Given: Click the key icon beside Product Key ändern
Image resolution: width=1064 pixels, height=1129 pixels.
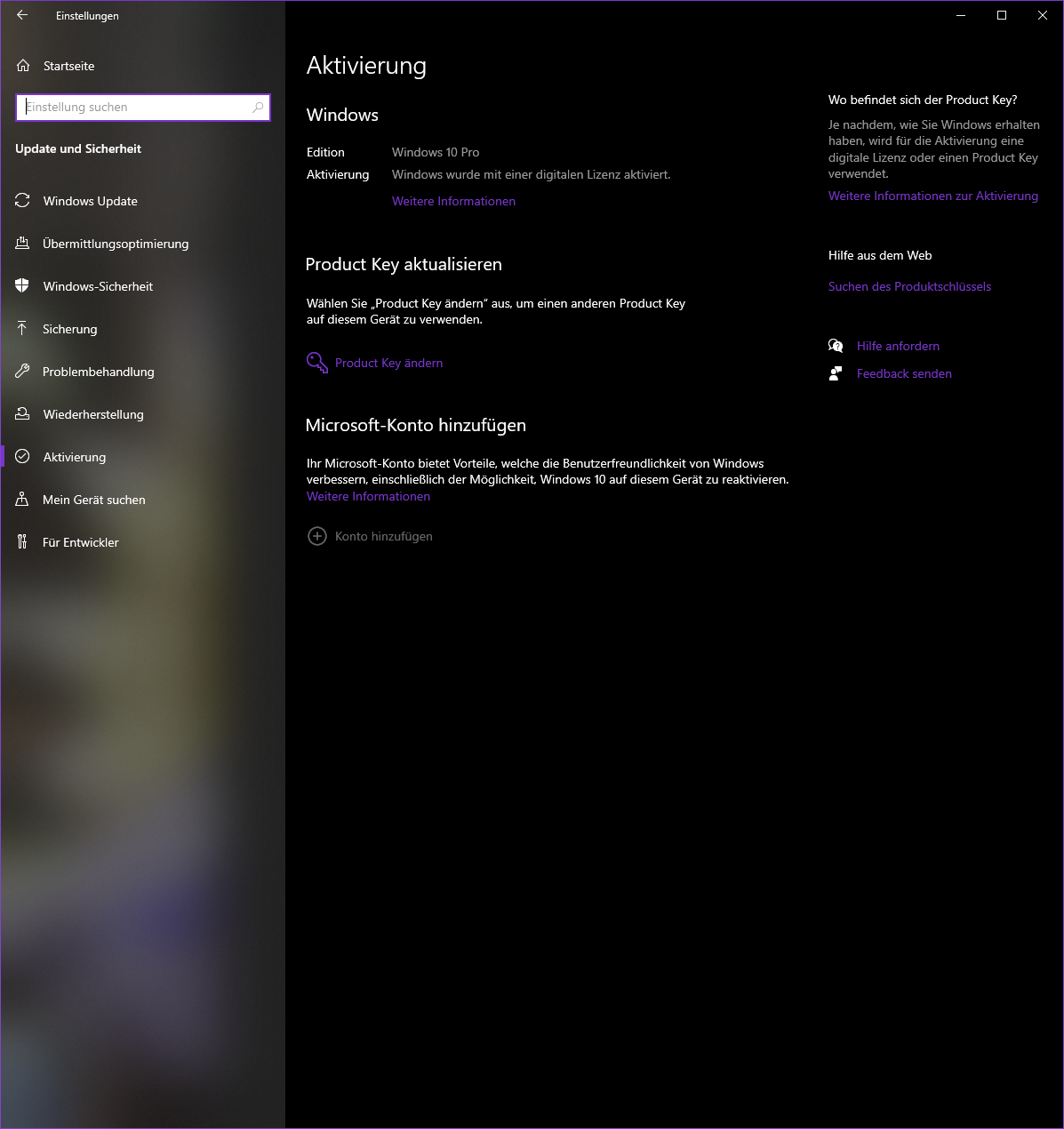Looking at the screenshot, I should point(317,363).
